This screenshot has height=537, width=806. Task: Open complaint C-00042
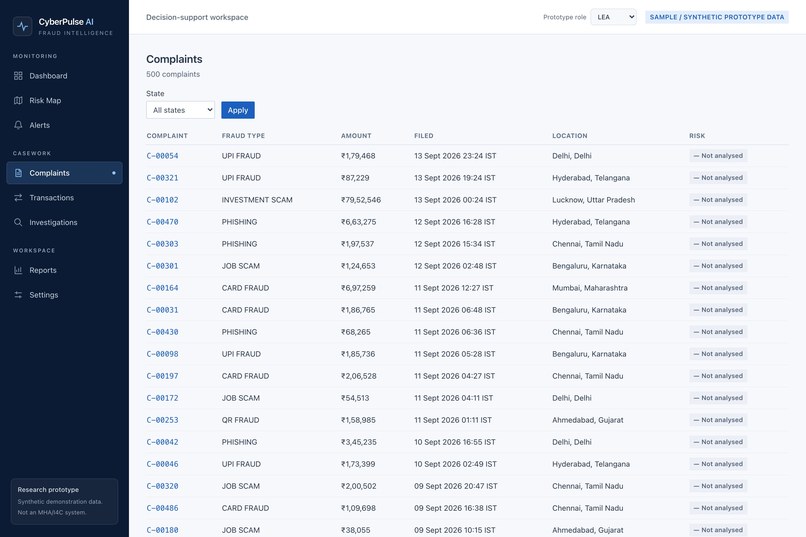click(162, 442)
